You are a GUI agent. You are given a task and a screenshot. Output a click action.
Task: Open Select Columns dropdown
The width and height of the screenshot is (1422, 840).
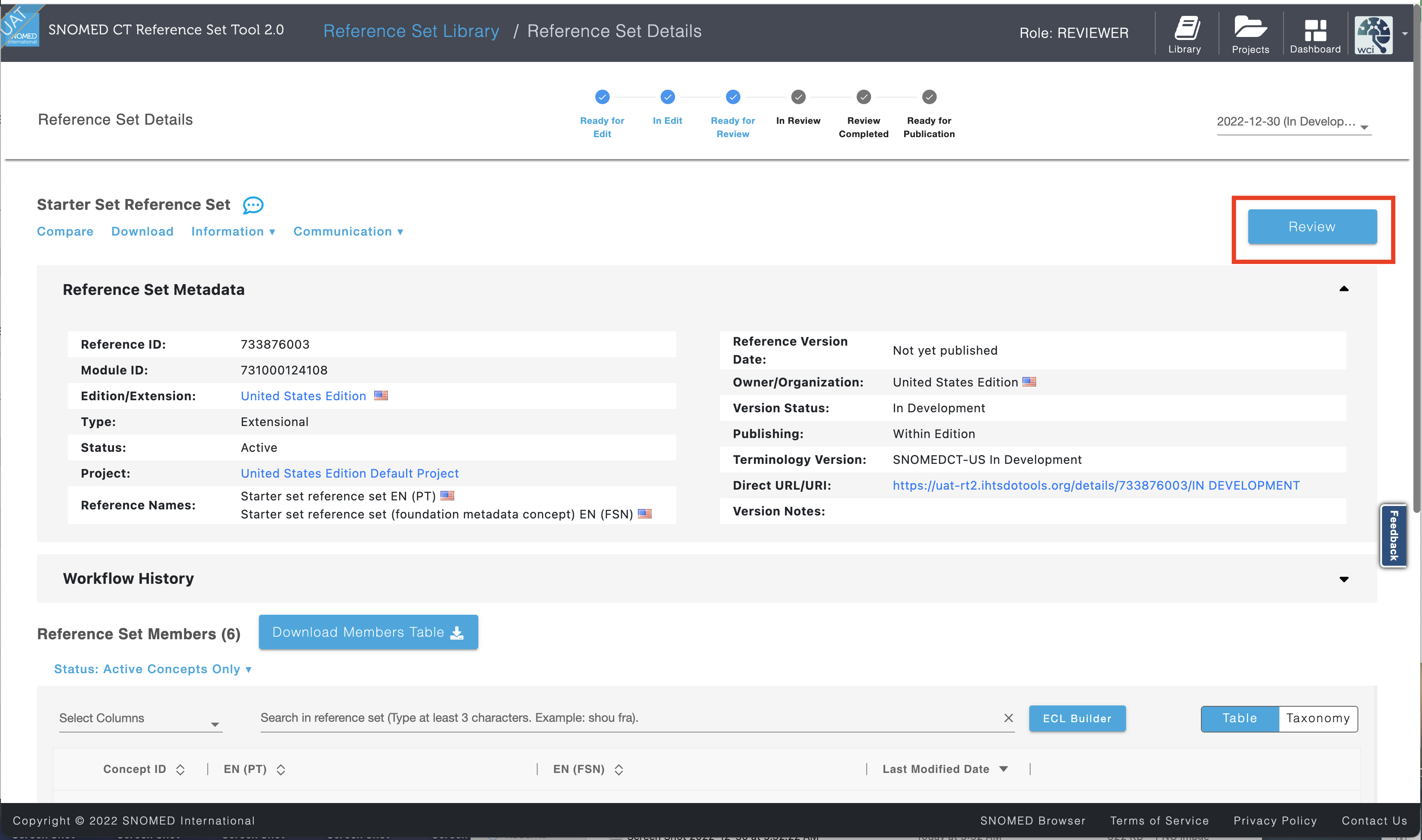pos(141,718)
